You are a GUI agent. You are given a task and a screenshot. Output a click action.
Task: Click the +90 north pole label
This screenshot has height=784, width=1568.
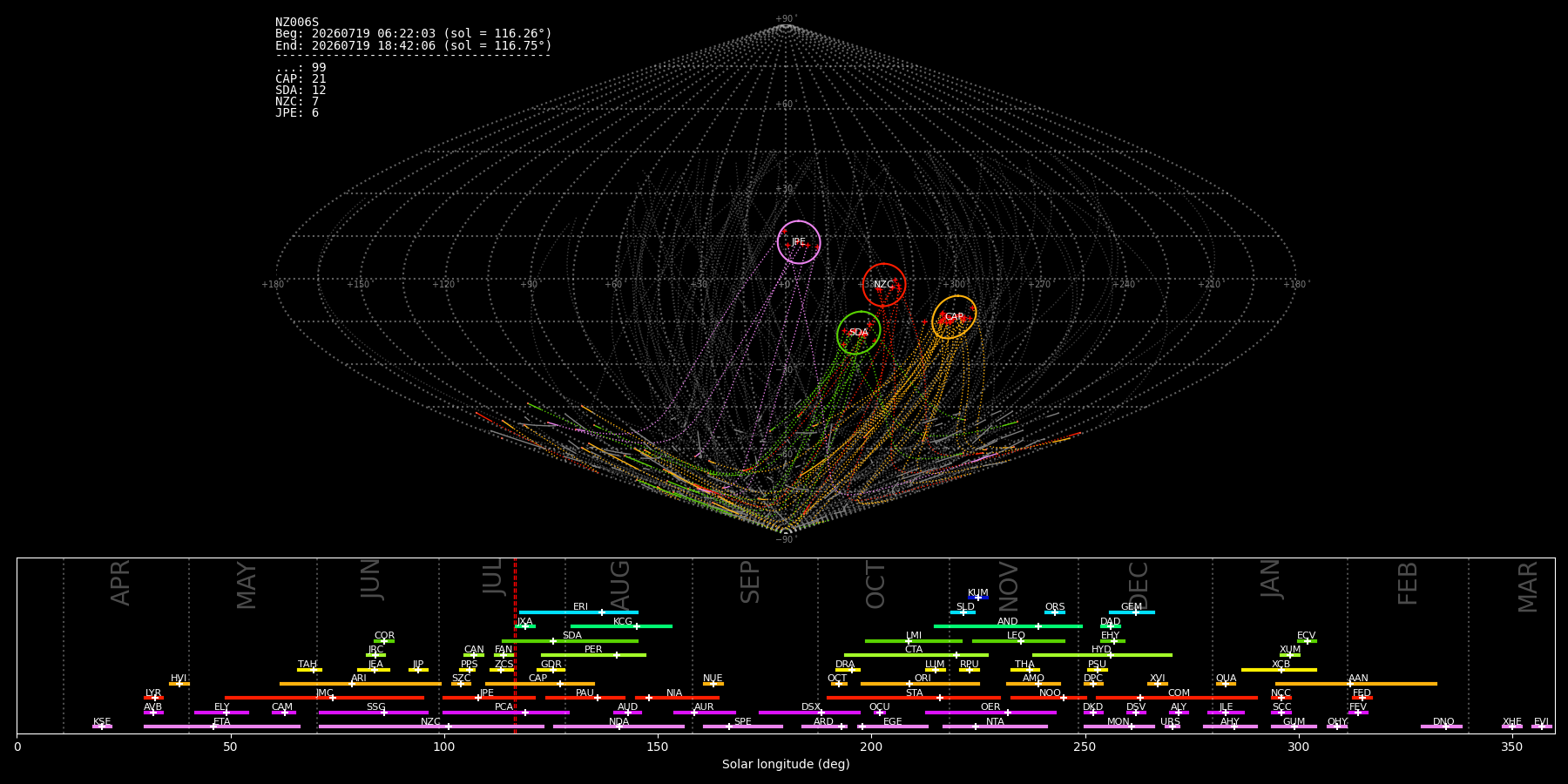coord(786,19)
